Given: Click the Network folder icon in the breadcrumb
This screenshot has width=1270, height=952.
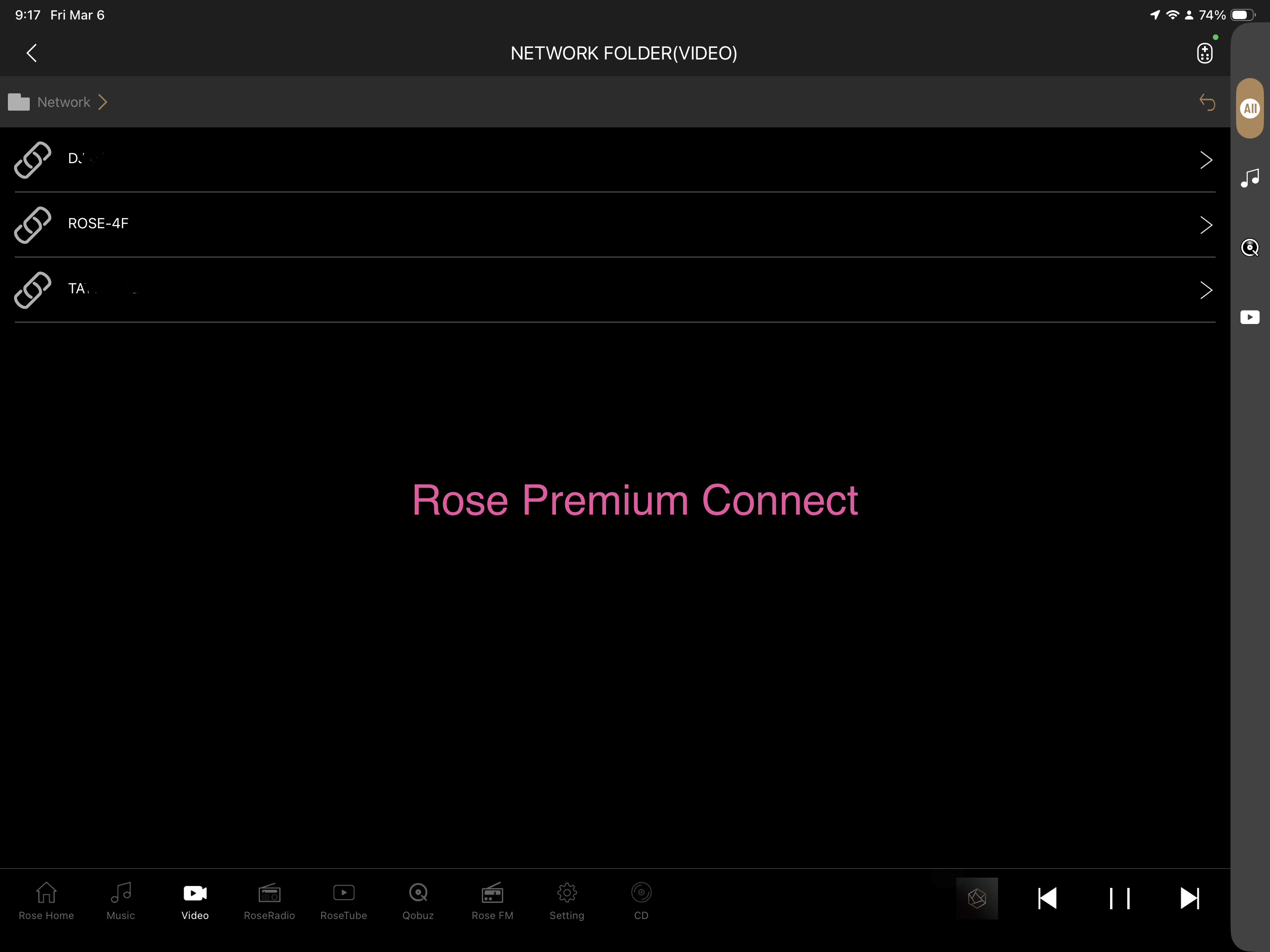Looking at the screenshot, I should click(x=19, y=102).
